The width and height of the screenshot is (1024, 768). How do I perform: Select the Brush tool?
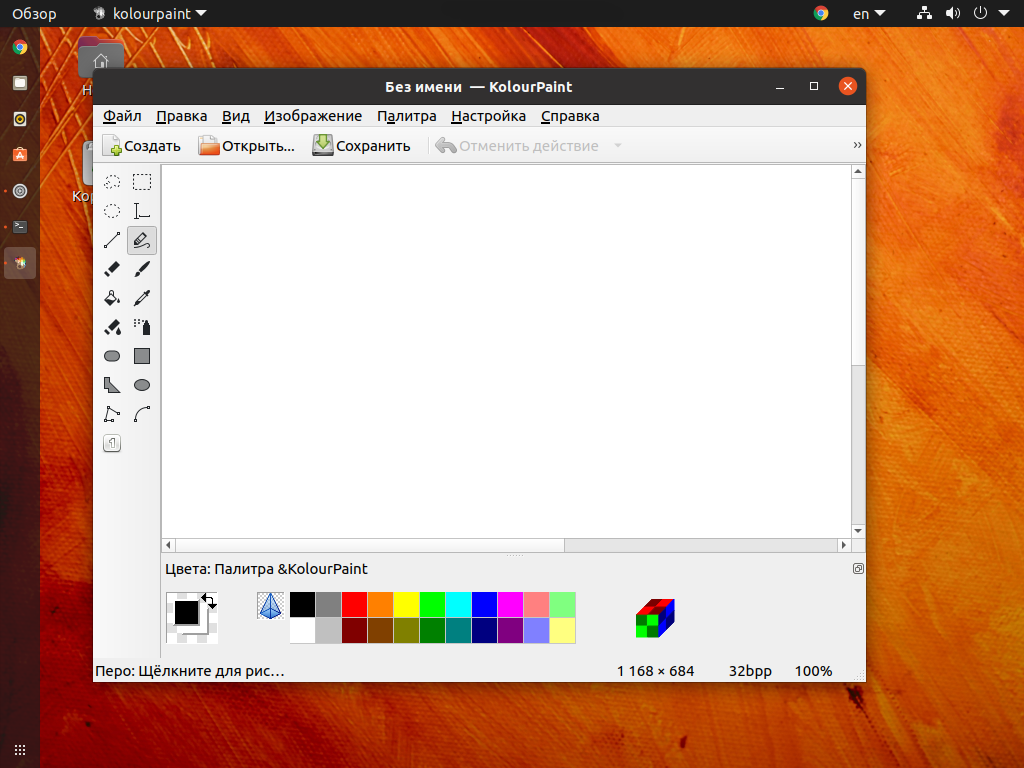[x=142, y=269]
